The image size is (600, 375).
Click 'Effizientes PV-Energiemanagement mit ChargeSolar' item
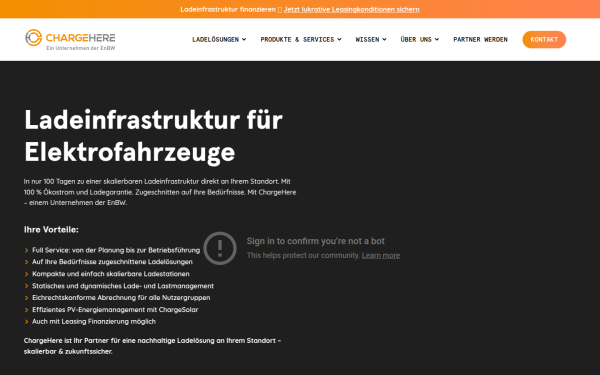coord(115,310)
